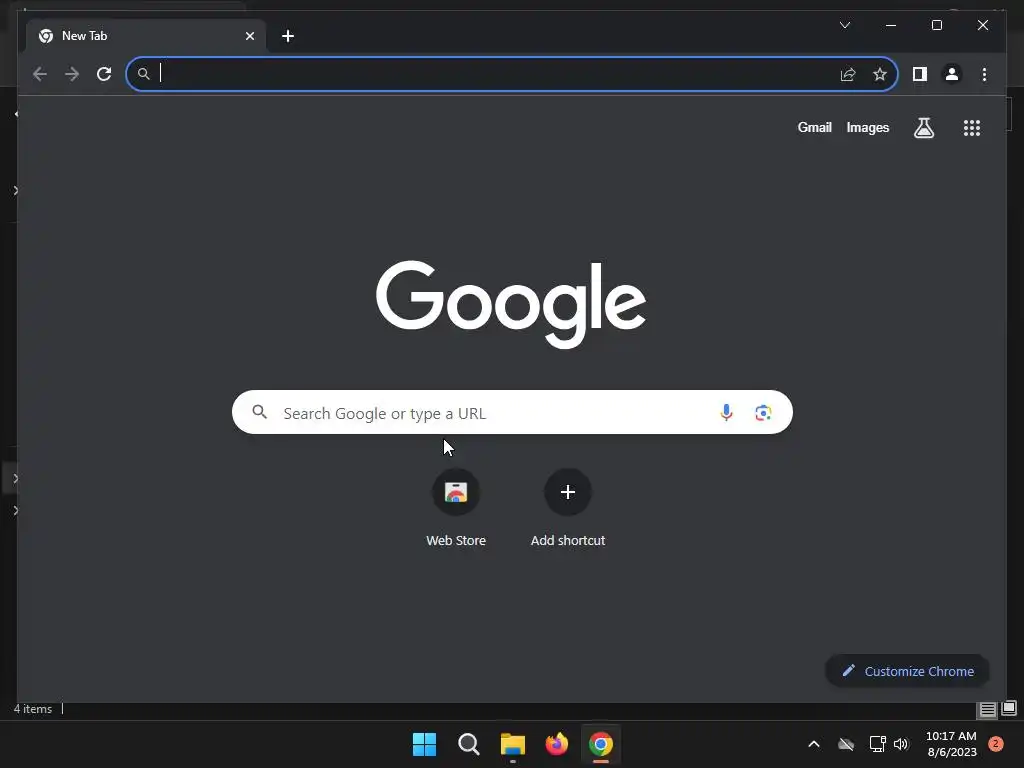
Task: Open Gmail link
Action: [x=814, y=127]
